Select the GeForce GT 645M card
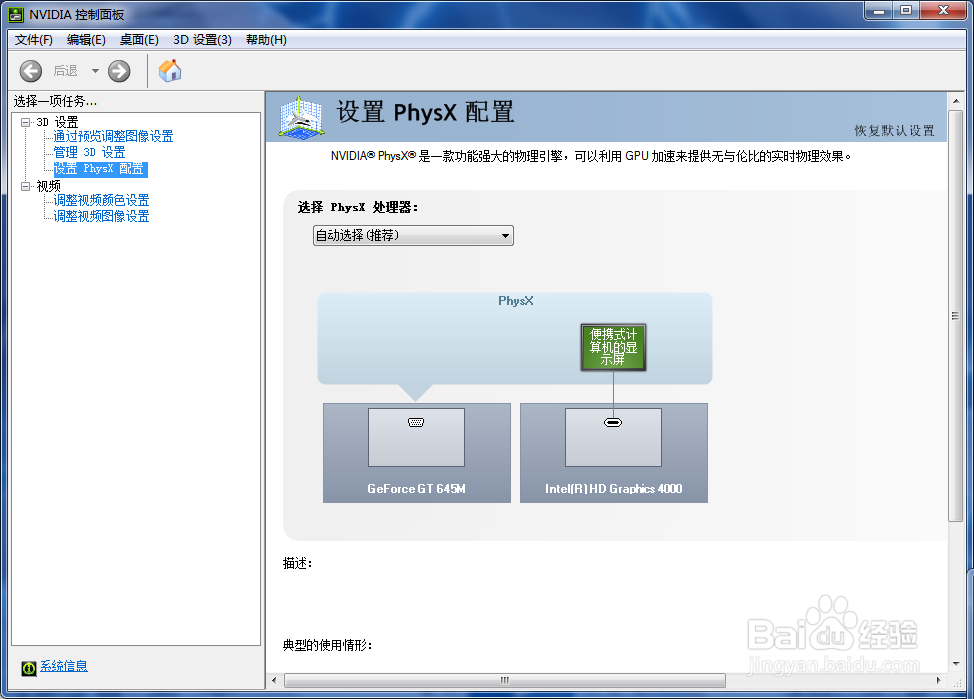 [417, 453]
